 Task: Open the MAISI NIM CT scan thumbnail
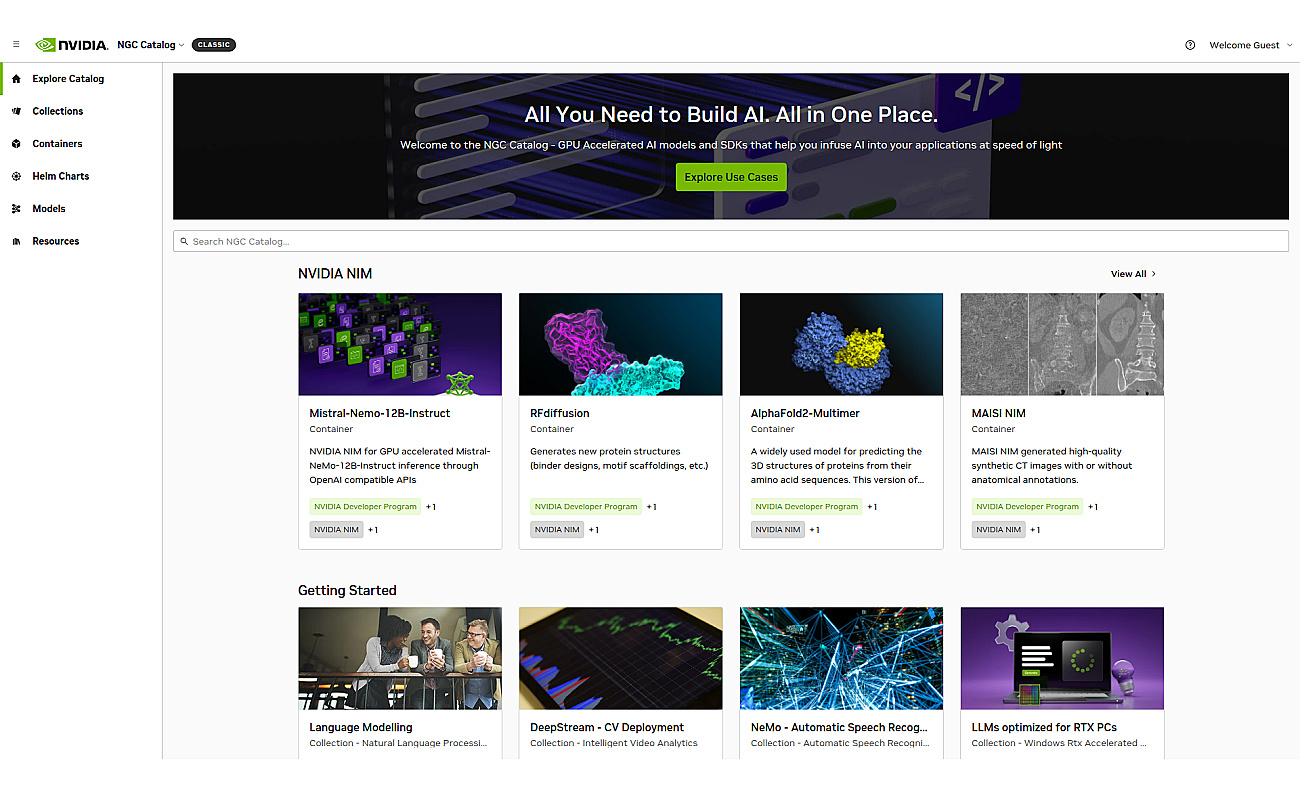pyautogui.click(x=1062, y=344)
